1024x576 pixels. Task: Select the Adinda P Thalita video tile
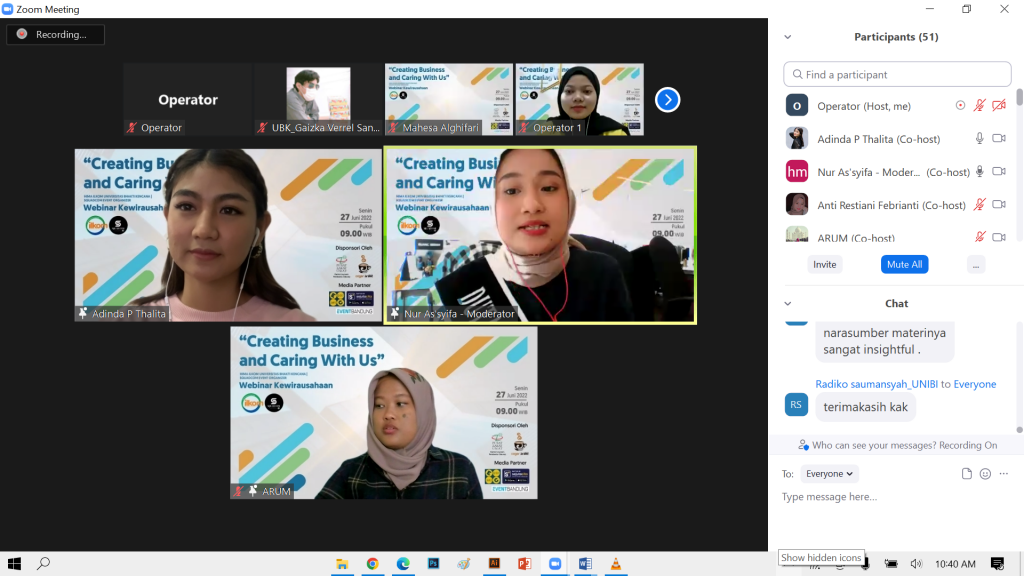[x=228, y=235]
